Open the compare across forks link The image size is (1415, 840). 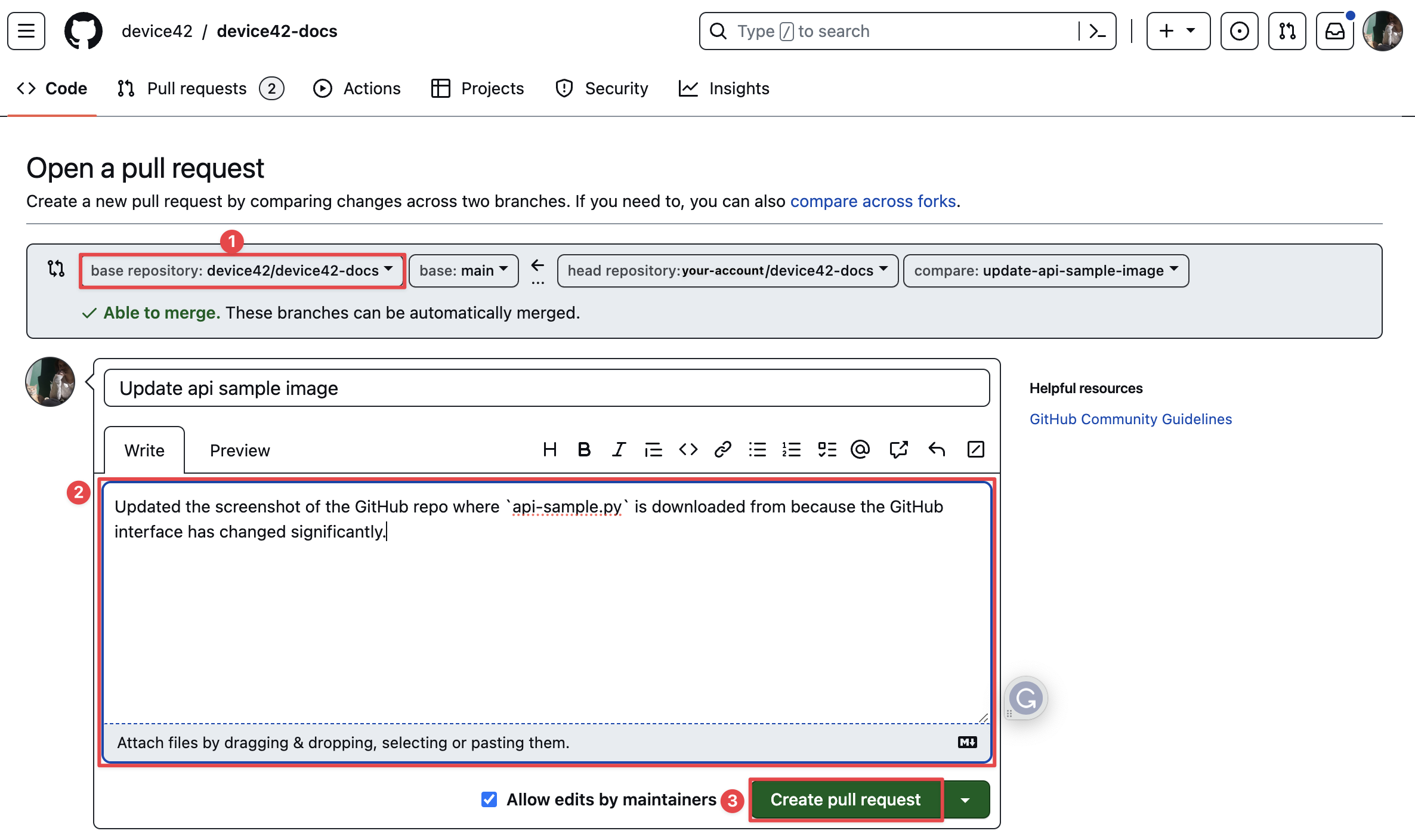coord(873,201)
